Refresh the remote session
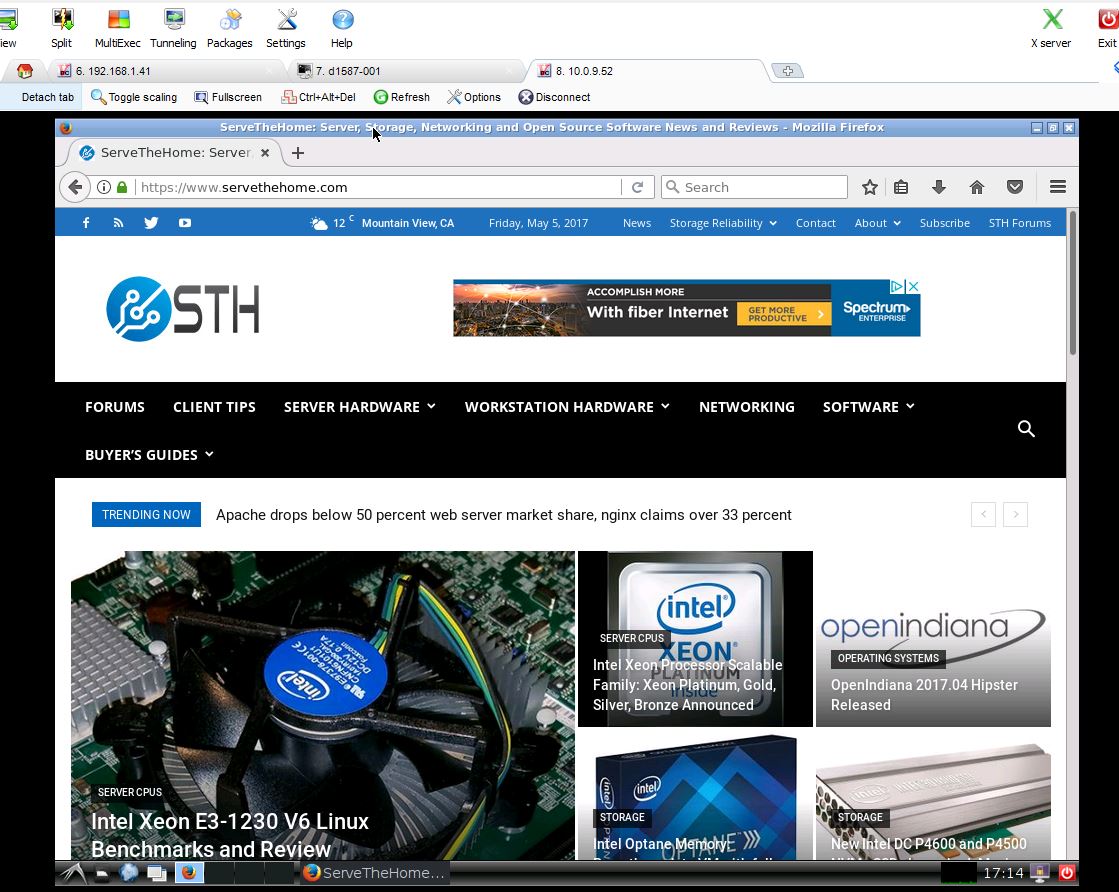Screen dimensions: 1119x892 pyautogui.click(x=402, y=97)
